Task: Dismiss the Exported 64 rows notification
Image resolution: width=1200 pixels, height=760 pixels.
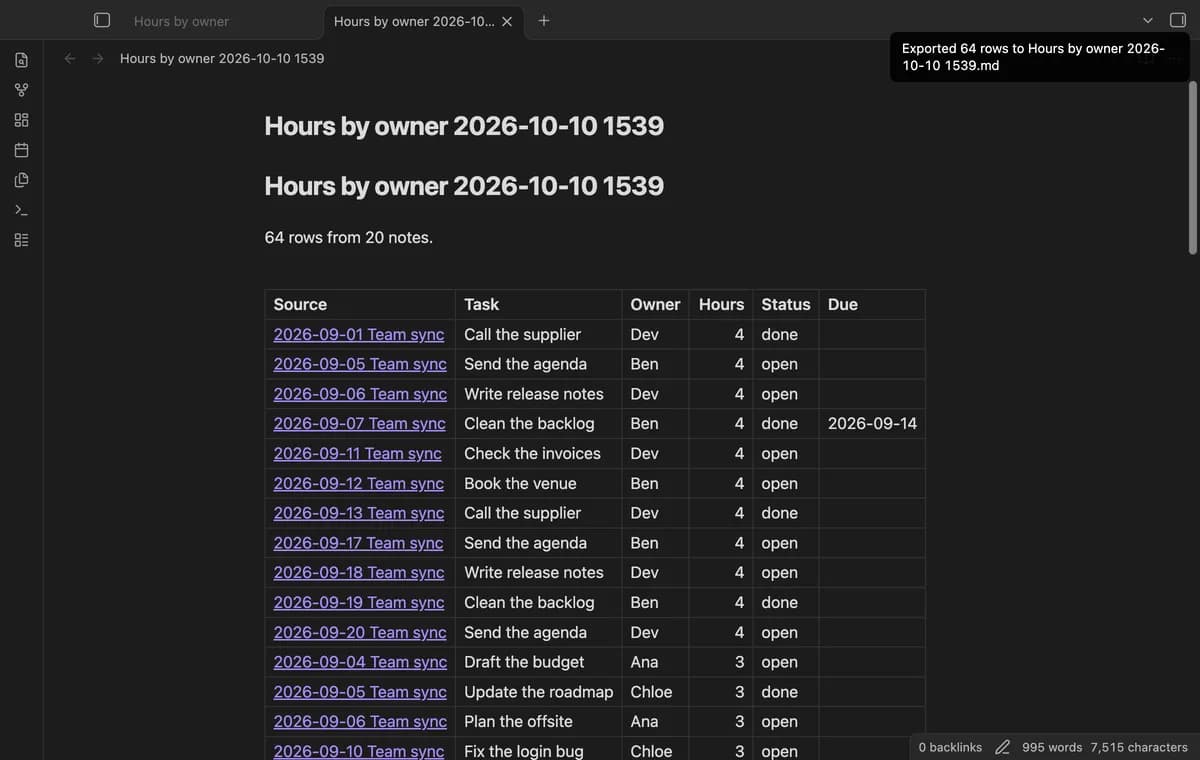Action: point(1039,57)
